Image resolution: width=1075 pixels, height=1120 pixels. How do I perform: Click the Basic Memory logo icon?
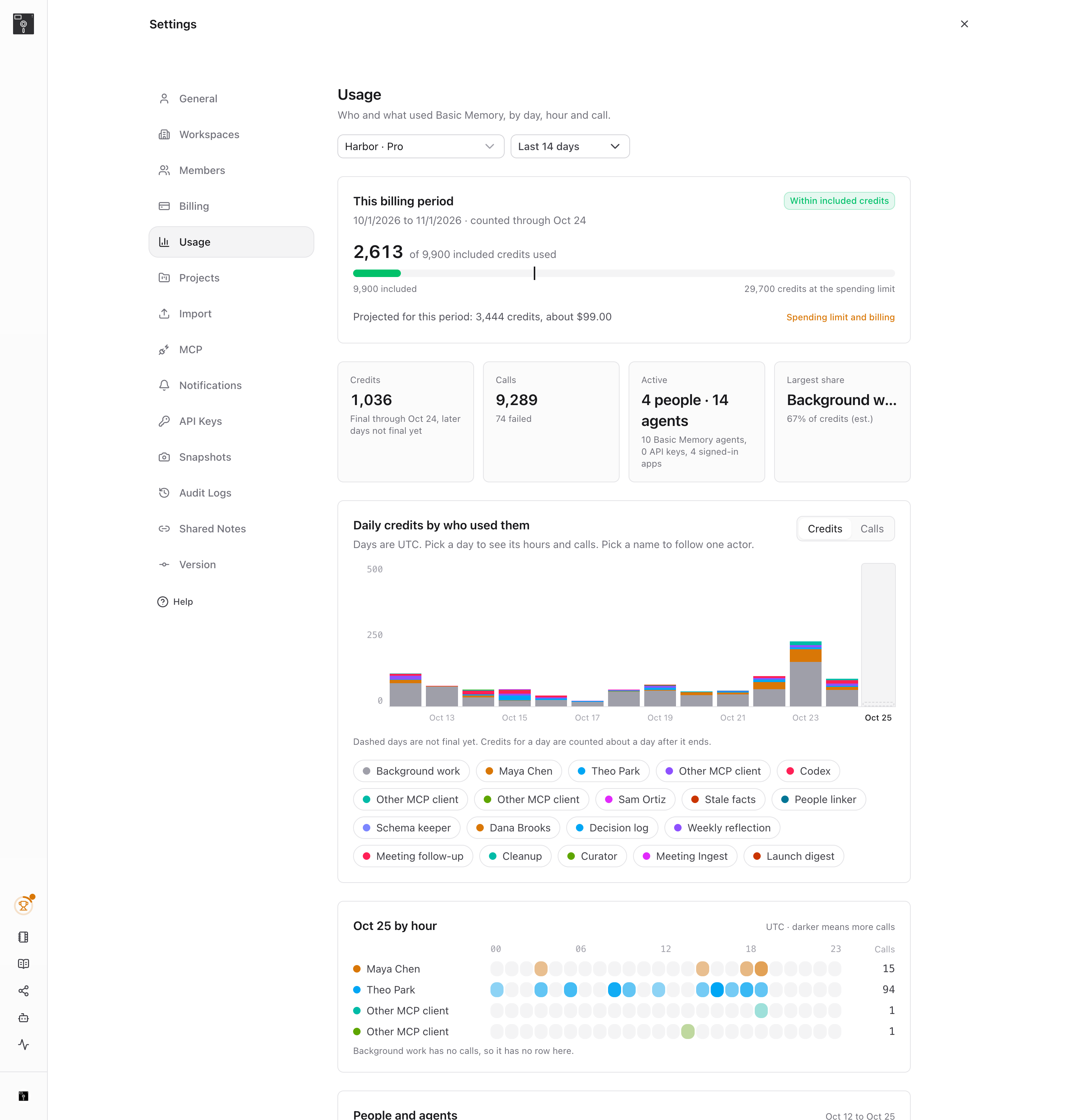pos(24,24)
